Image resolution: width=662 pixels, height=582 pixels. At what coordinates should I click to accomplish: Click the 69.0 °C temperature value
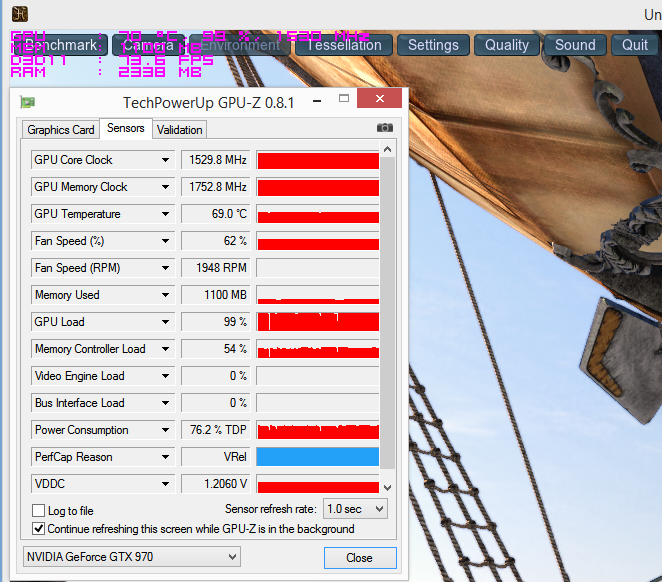pyautogui.click(x=216, y=214)
